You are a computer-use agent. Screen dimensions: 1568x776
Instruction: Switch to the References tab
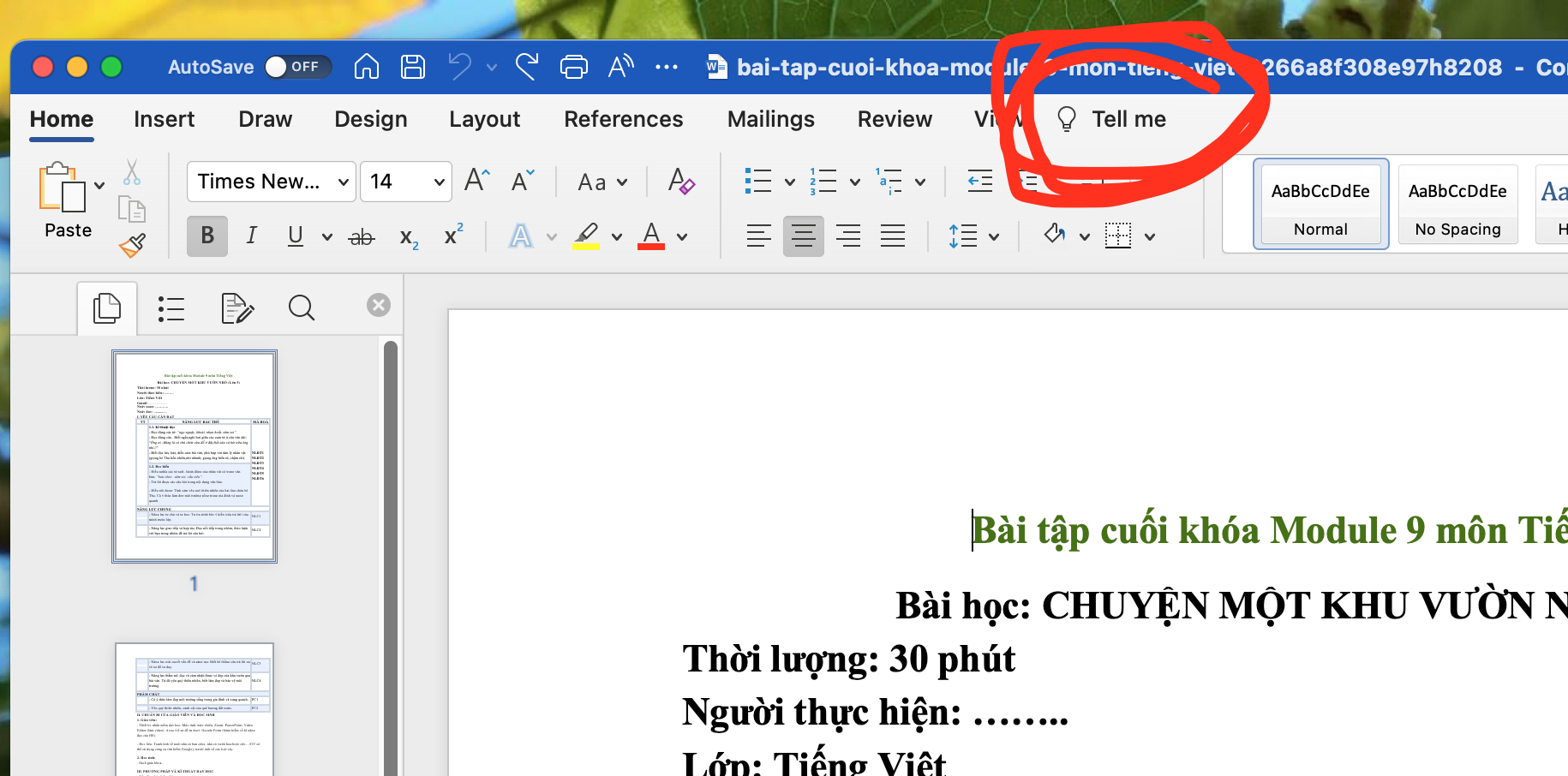pyautogui.click(x=623, y=119)
